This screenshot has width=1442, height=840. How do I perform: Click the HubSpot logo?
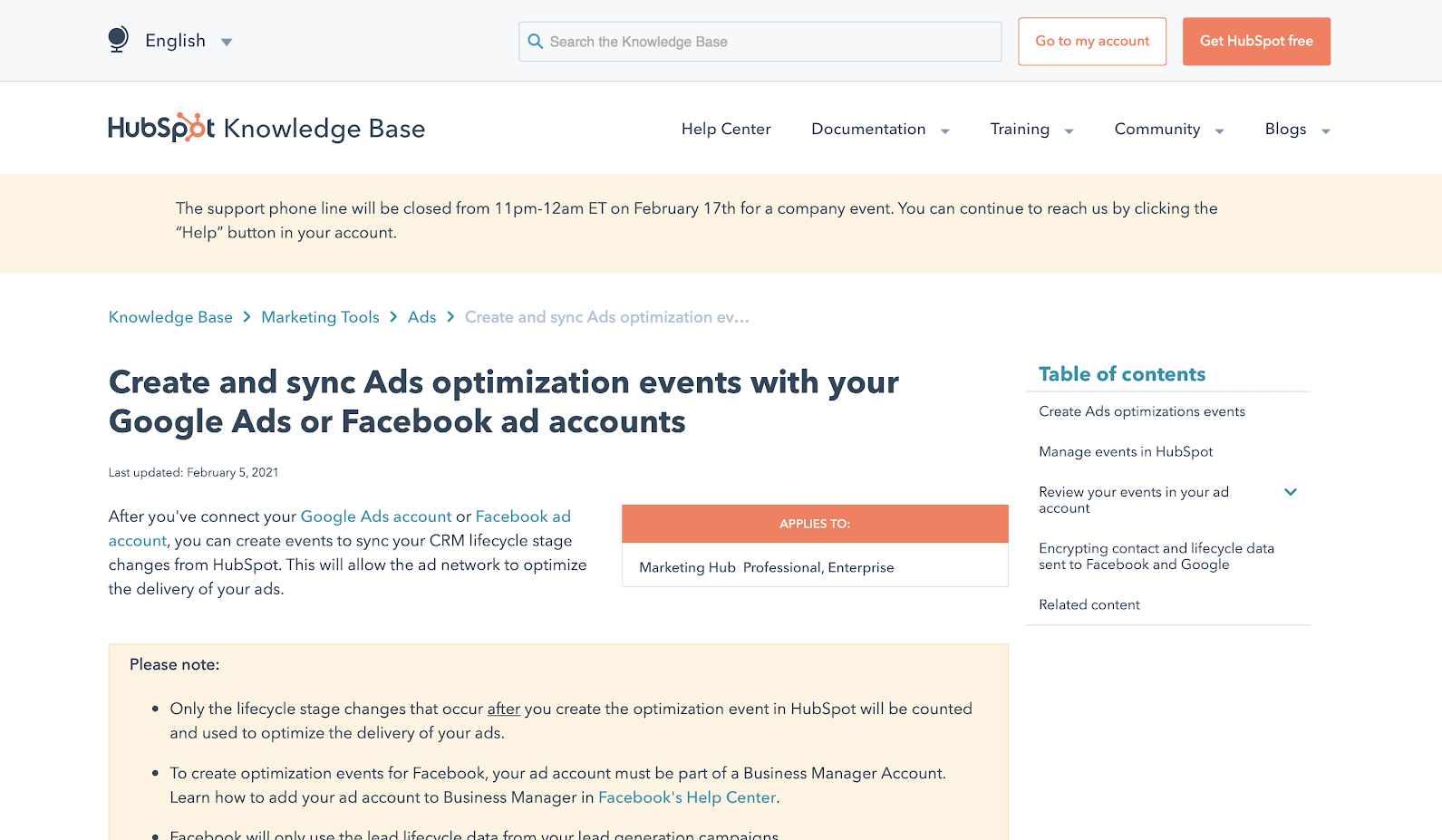[x=161, y=128]
